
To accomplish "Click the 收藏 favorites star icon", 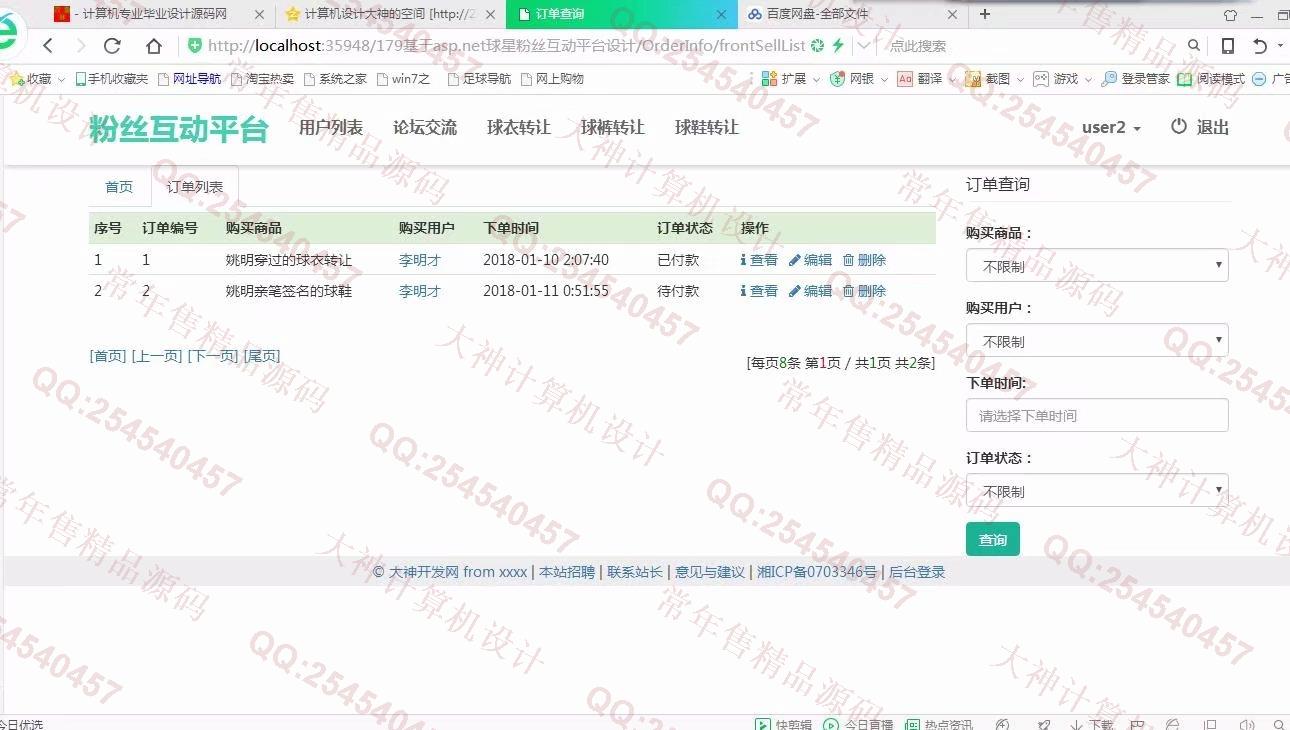I will click(x=16, y=79).
